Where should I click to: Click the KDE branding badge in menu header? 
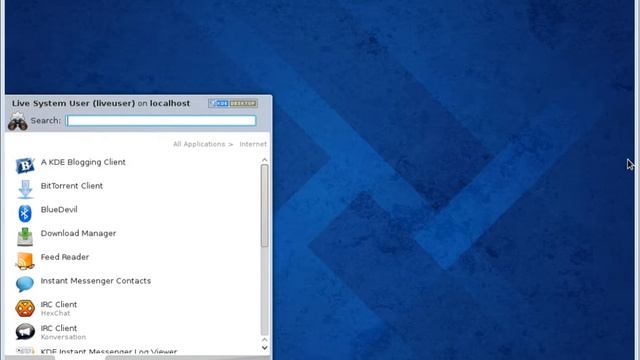(x=233, y=103)
